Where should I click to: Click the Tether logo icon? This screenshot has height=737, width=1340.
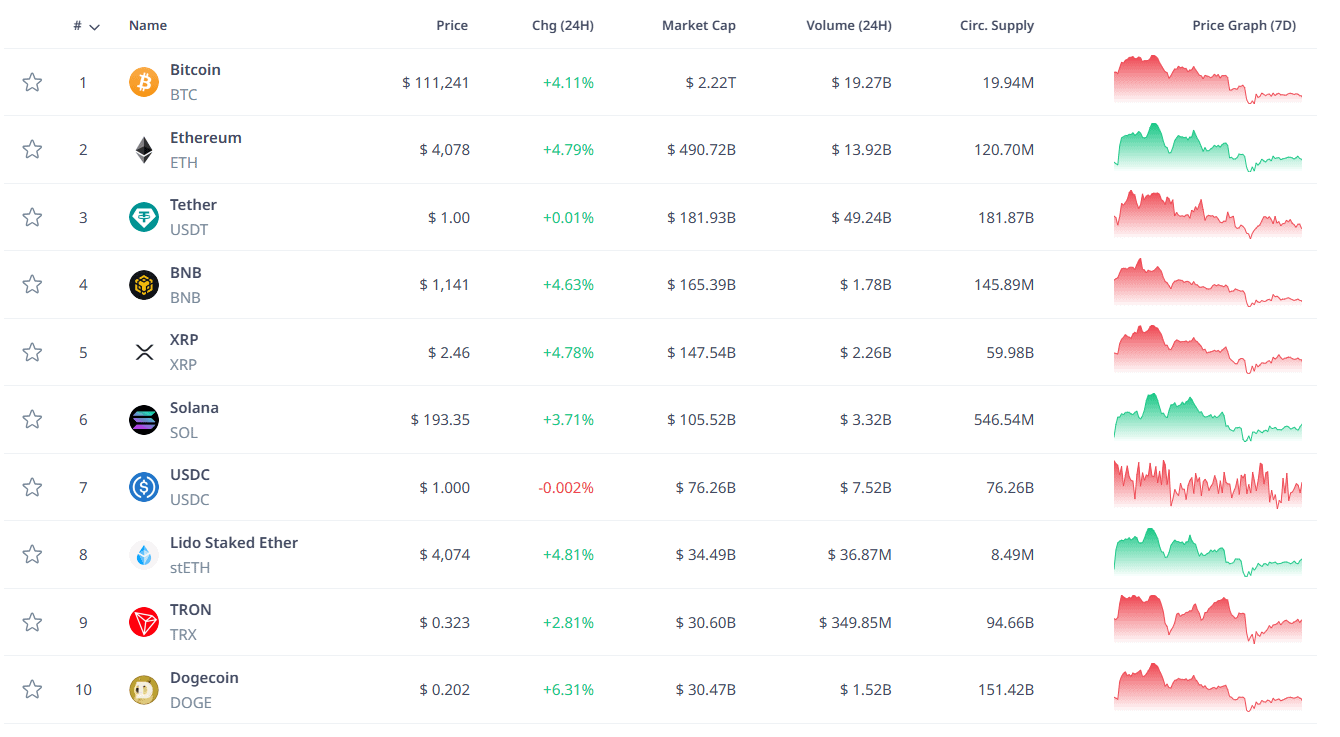tap(144, 217)
